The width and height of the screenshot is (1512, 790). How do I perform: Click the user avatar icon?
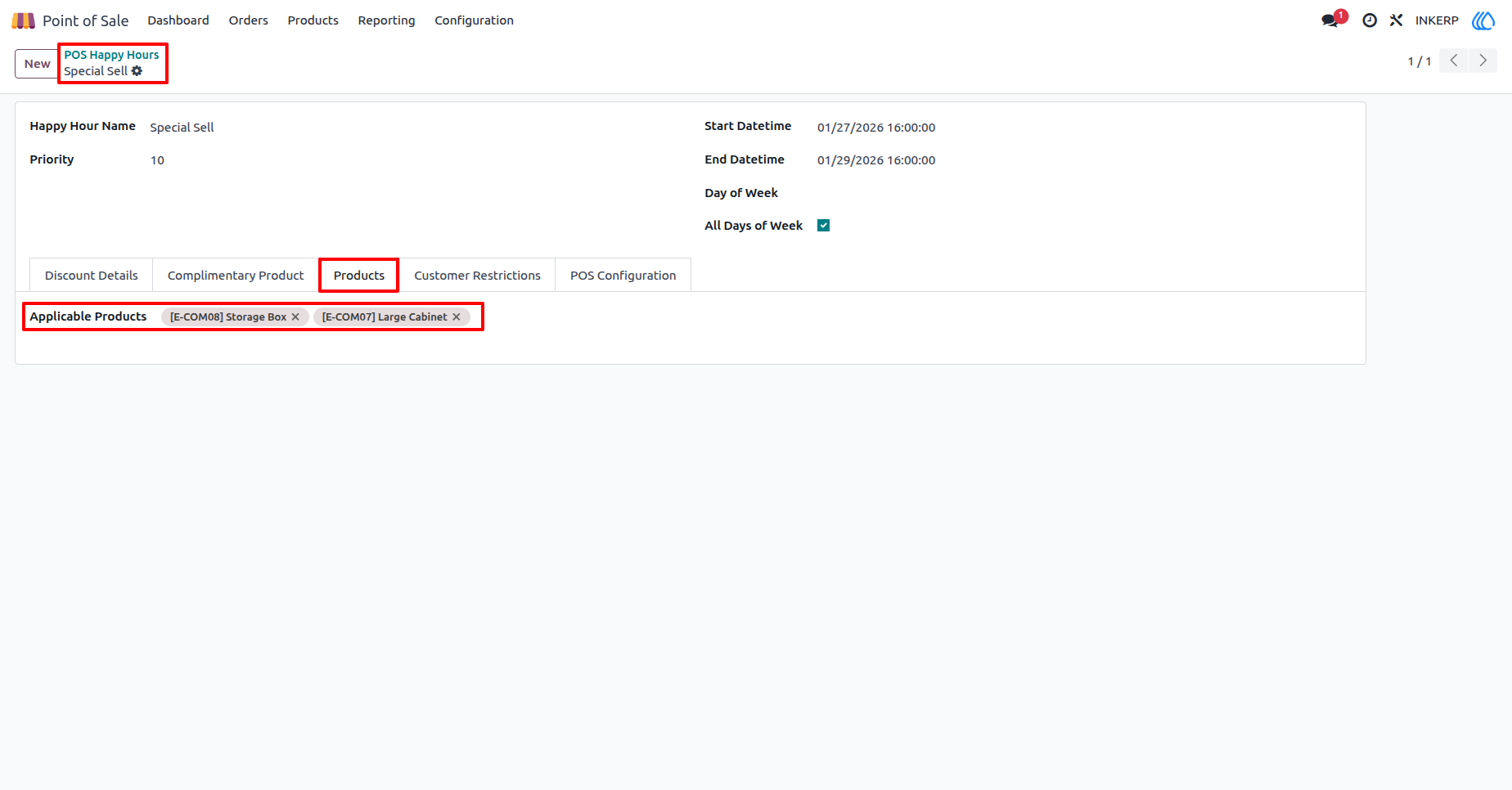[1483, 20]
